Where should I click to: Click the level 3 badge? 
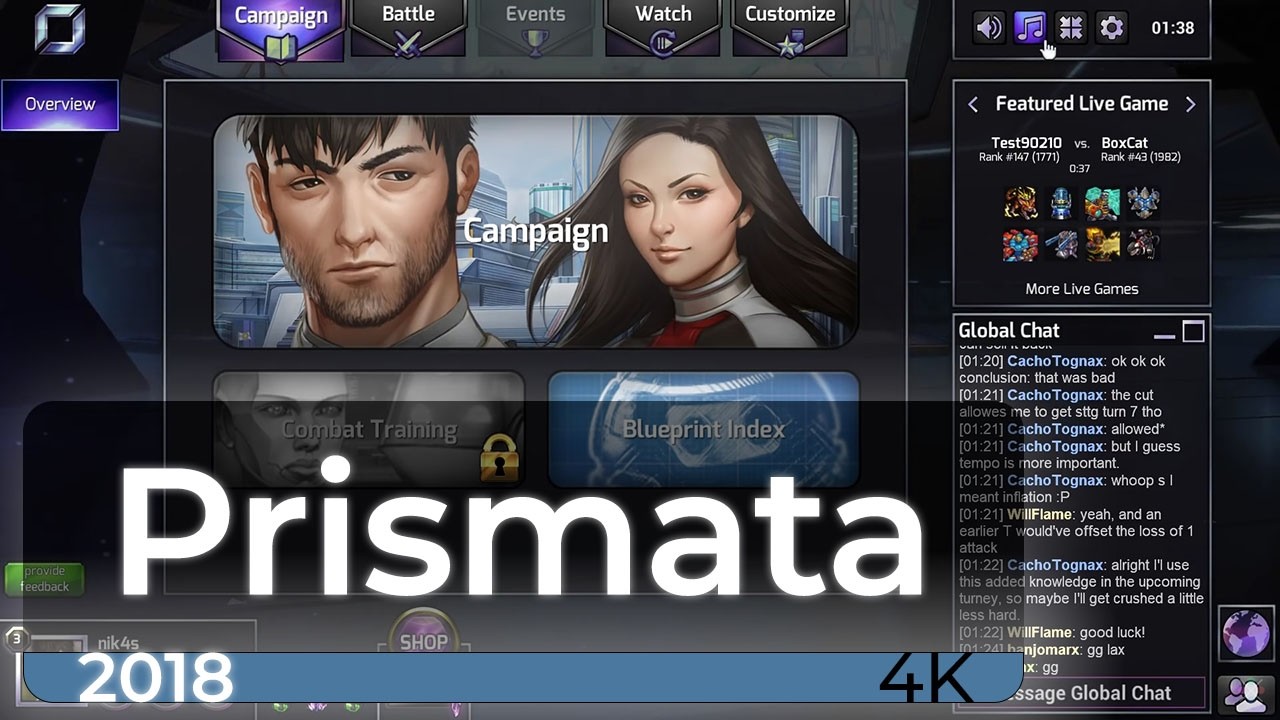(15, 638)
